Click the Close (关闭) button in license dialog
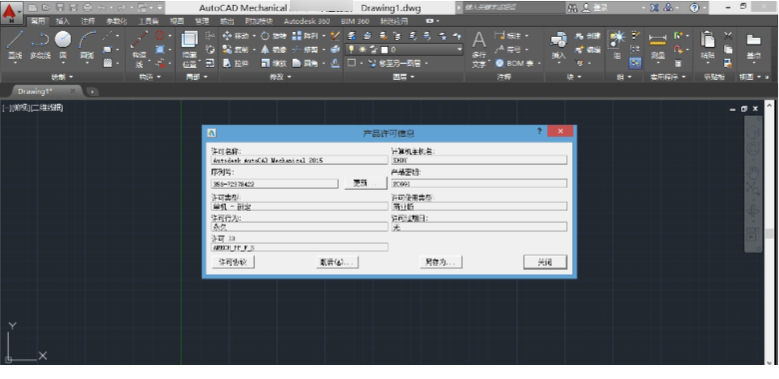This screenshot has width=779, height=379. click(545, 262)
